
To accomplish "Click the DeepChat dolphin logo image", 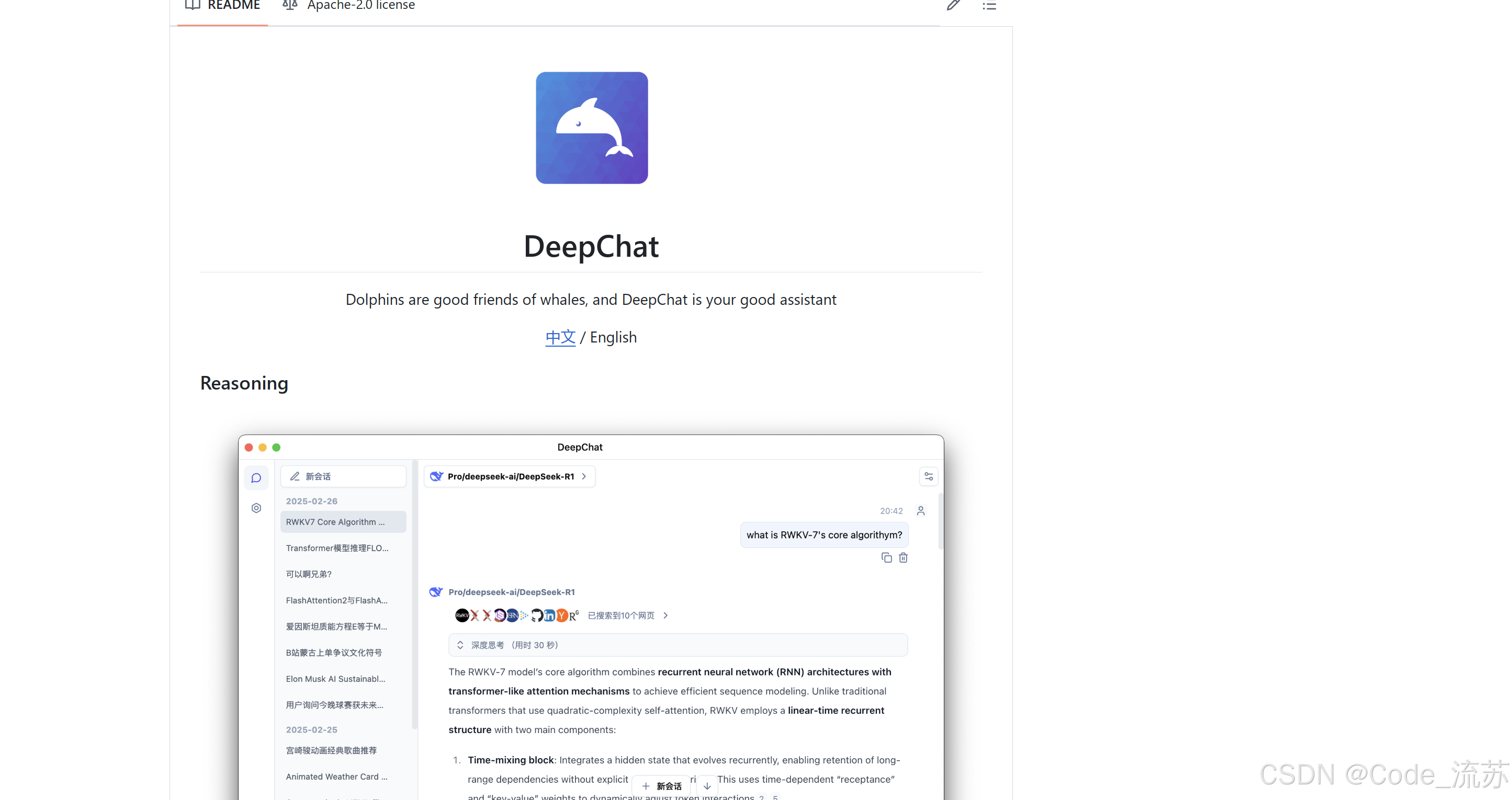I will pyautogui.click(x=592, y=128).
